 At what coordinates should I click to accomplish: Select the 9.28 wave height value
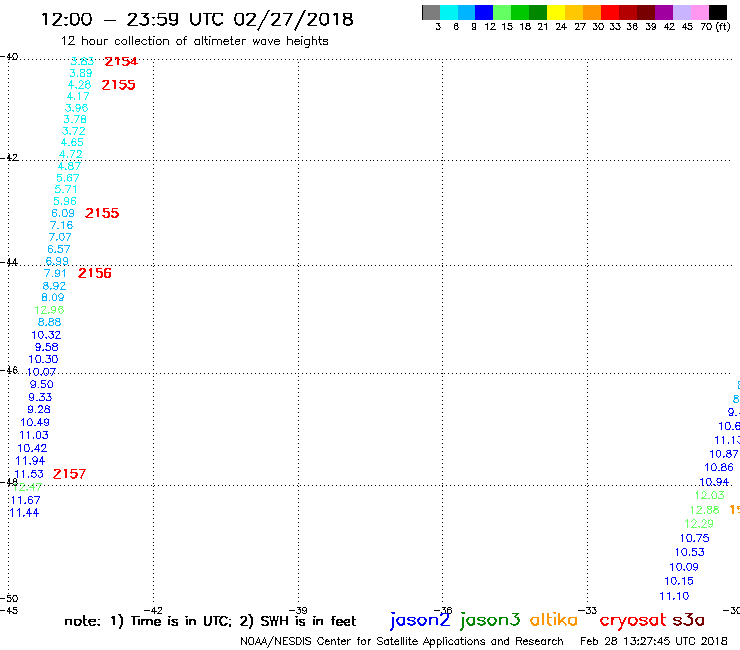click(x=39, y=410)
